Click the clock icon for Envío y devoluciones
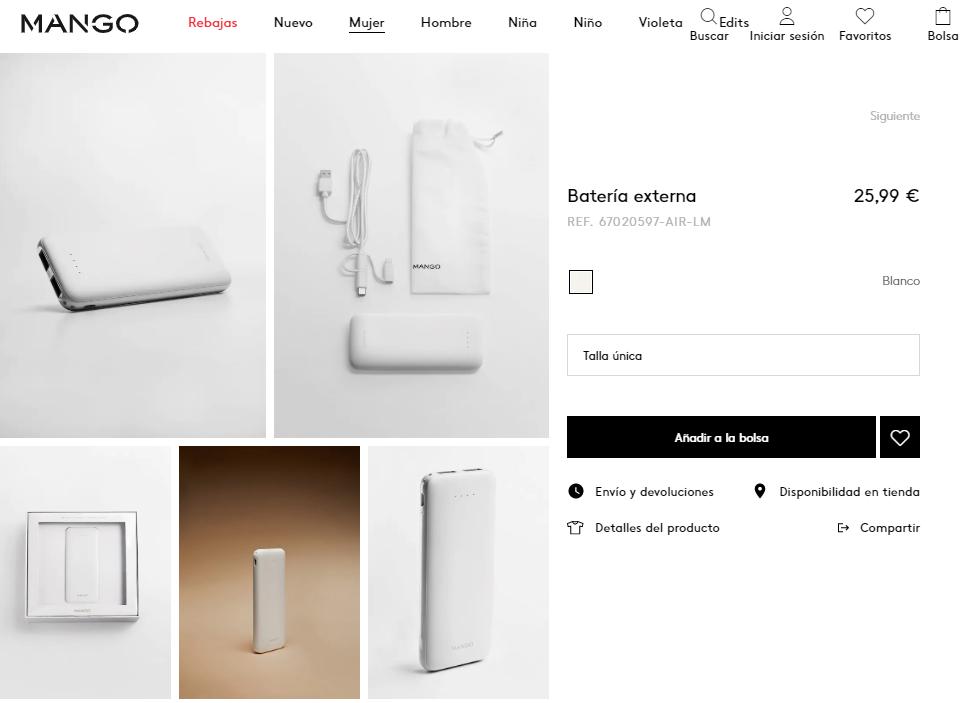The image size is (964, 703). 576,491
